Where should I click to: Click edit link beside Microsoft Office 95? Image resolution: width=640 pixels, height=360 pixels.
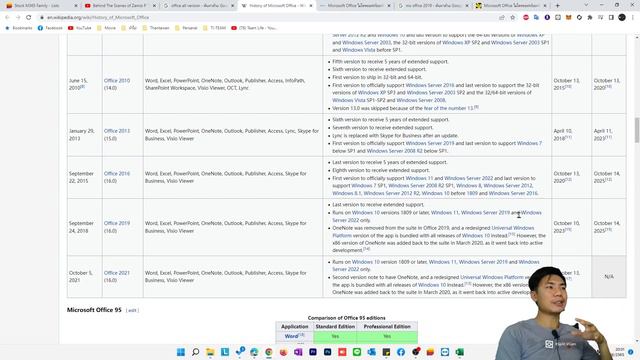[x=132, y=311]
